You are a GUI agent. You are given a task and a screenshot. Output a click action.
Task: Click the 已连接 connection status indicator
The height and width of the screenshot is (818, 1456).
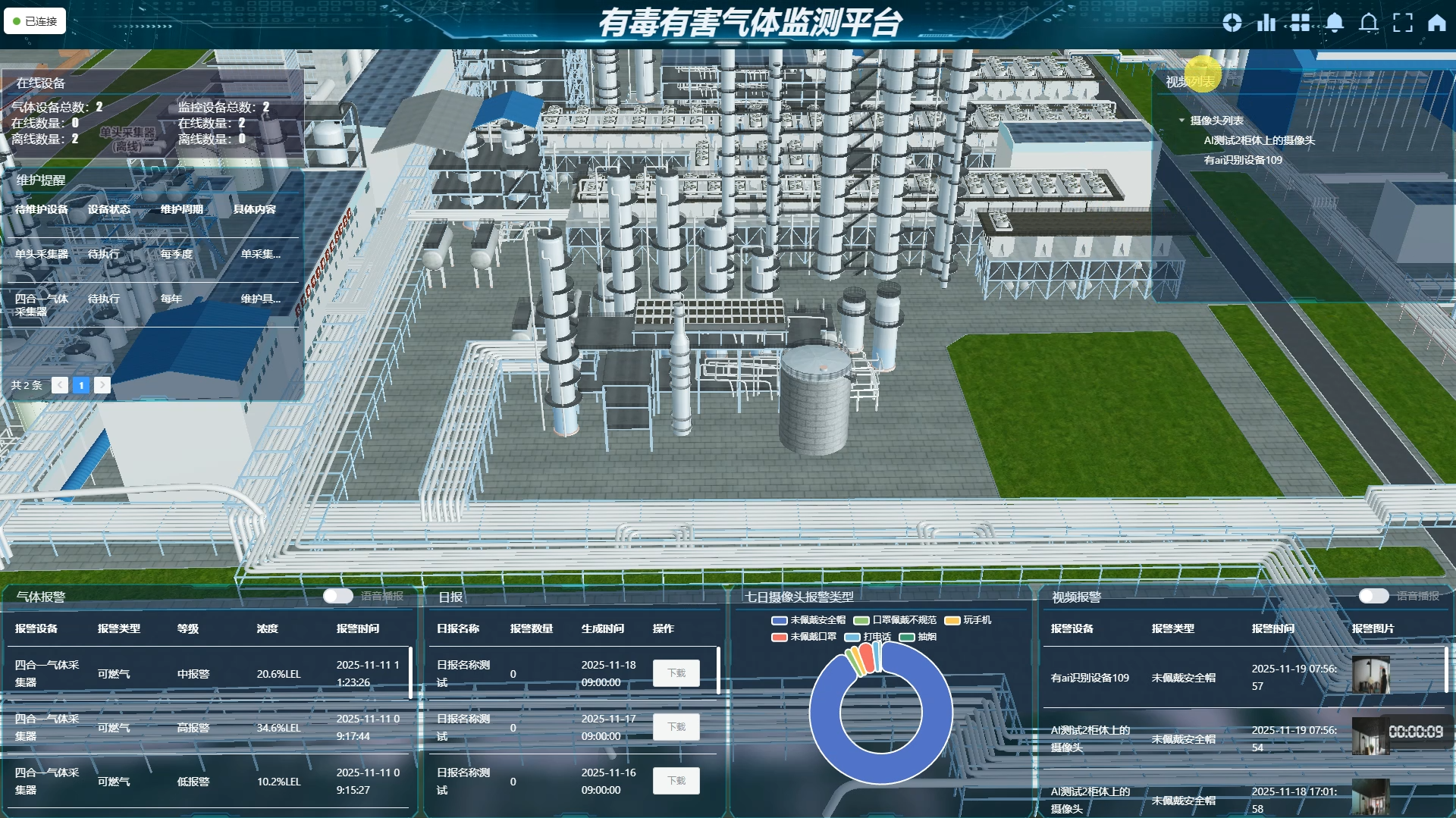point(35,21)
